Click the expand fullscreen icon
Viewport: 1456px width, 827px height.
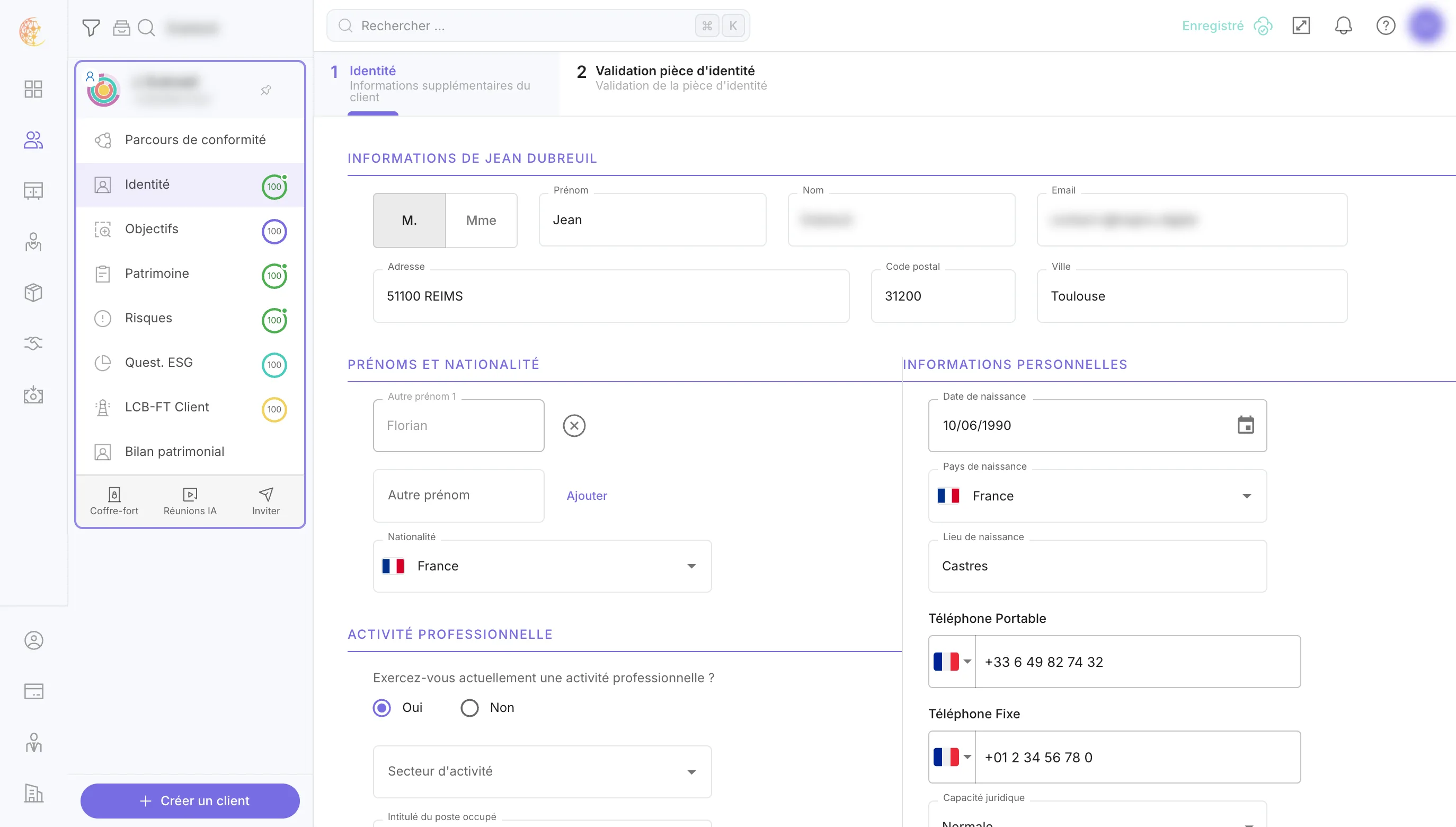(1301, 25)
